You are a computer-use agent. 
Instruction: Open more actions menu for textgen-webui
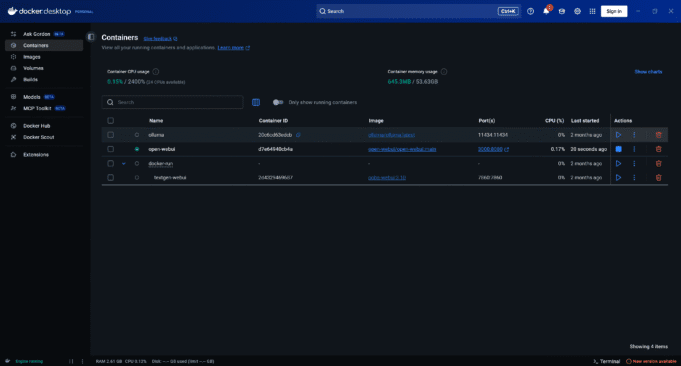click(x=634, y=178)
